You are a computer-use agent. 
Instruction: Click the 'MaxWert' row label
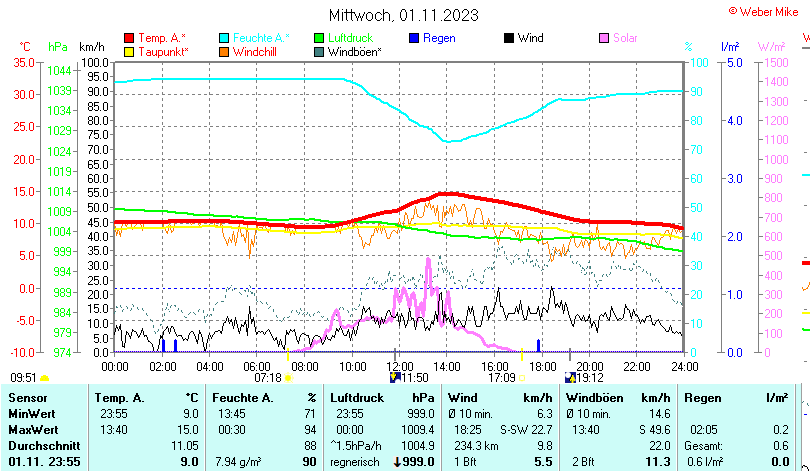coord(33,430)
